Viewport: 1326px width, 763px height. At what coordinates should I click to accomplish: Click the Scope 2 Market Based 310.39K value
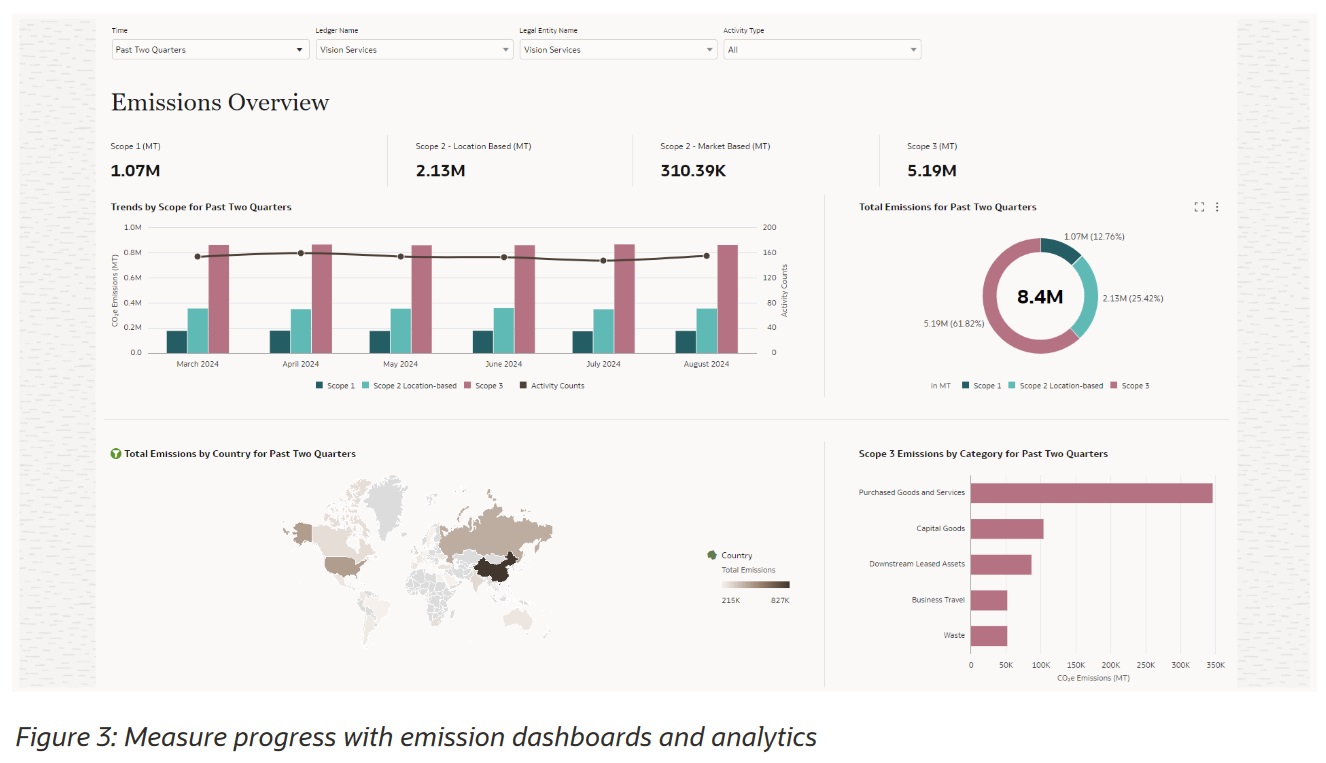(x=693, y=171)
